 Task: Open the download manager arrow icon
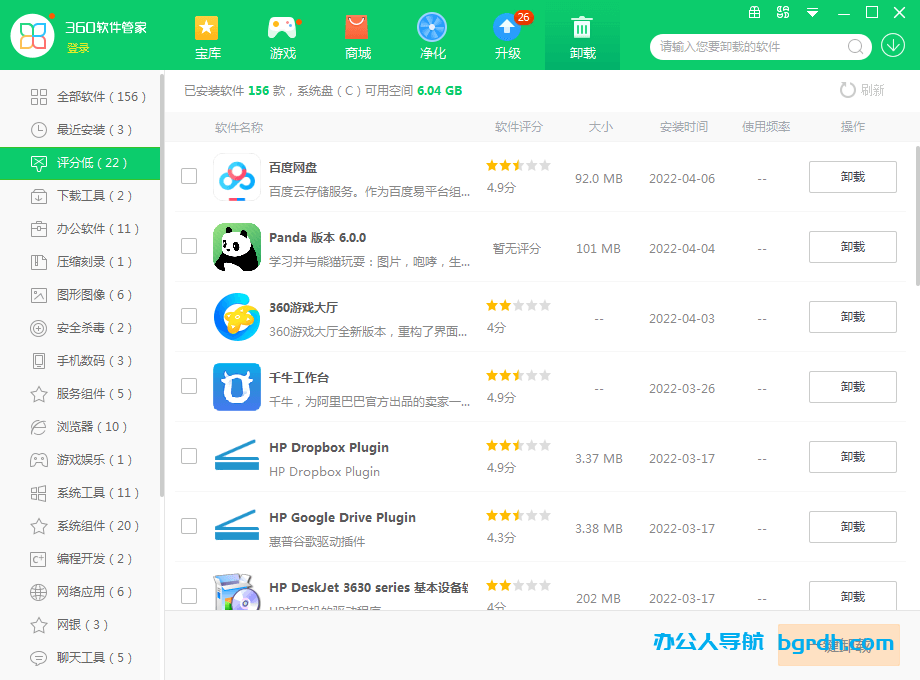point(893,45)
